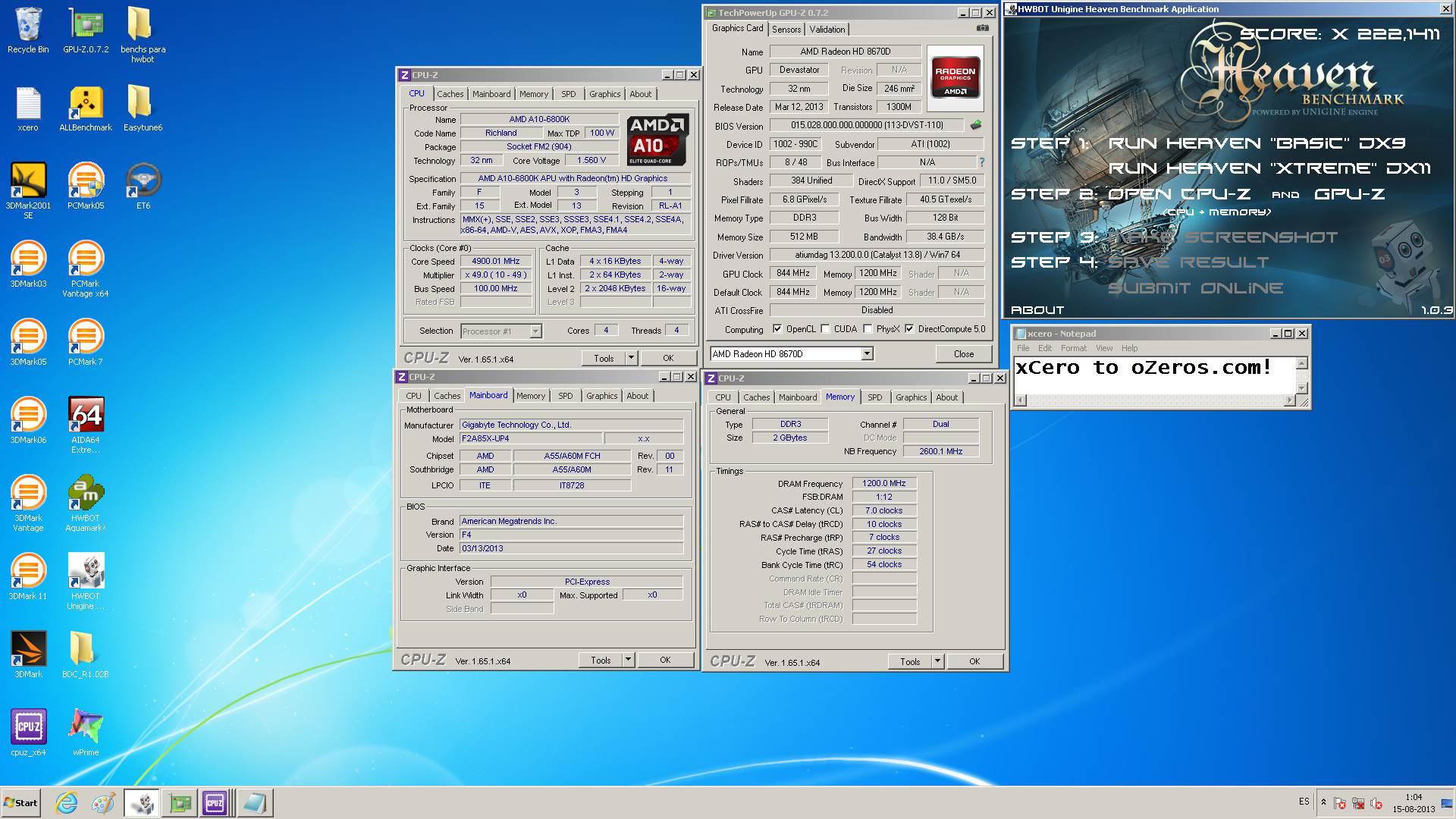
Task: Open the Recycle Bin desktop icon
Action: pyautogui.click(x=28, y=30)
